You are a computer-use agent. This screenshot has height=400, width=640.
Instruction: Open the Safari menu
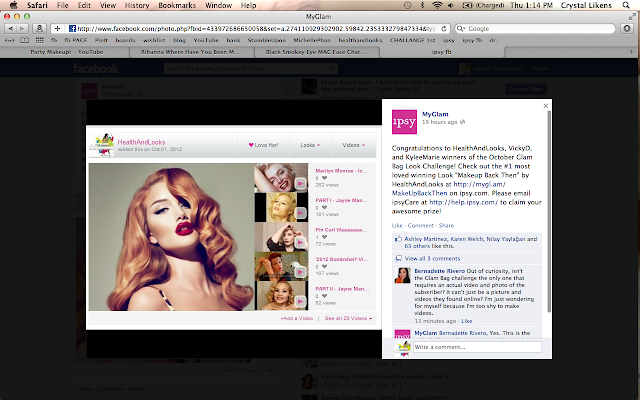coord(37,5)
